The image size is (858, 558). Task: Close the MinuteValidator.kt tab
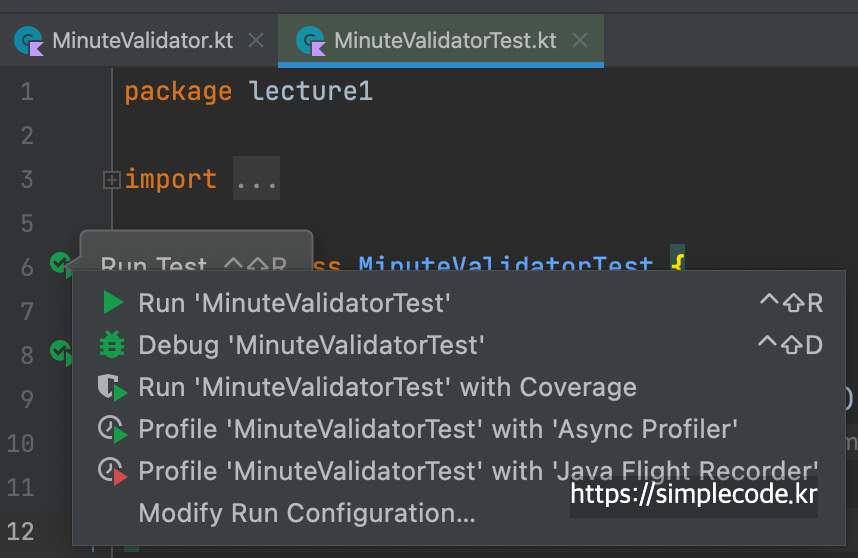click(255, 41)
